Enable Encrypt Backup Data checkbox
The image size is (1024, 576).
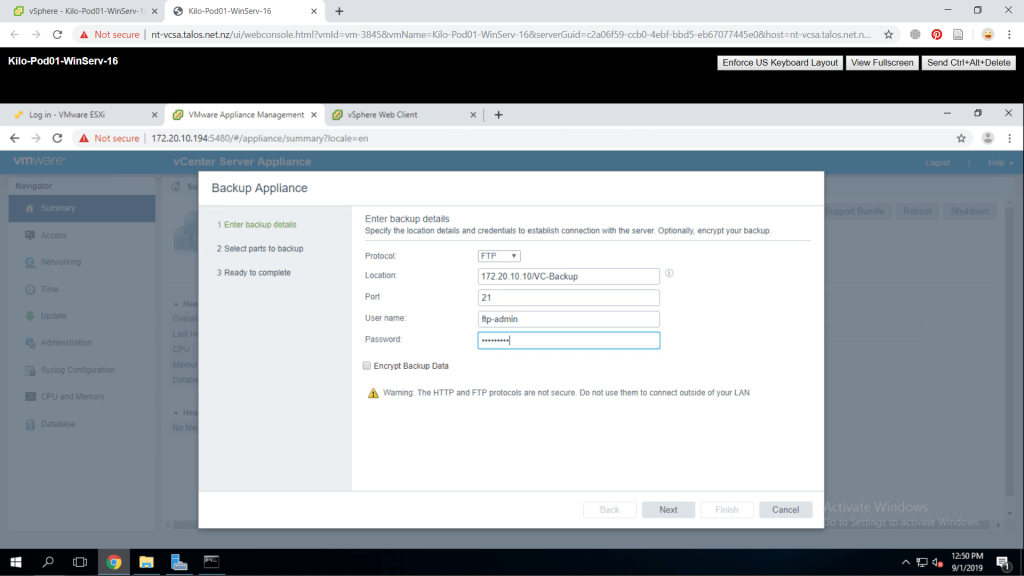[x=367, y=366]
